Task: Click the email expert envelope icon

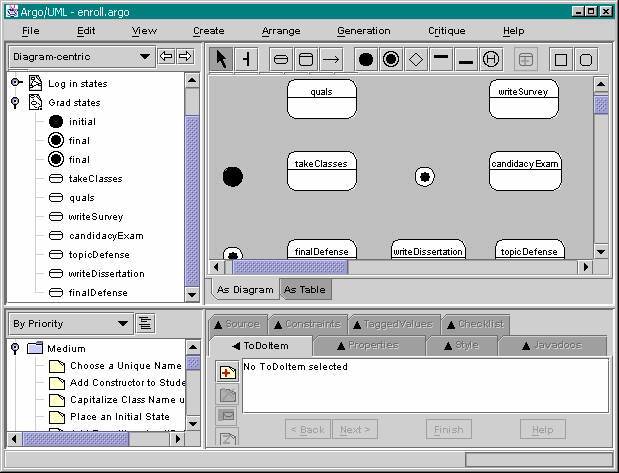Action: 228,416
